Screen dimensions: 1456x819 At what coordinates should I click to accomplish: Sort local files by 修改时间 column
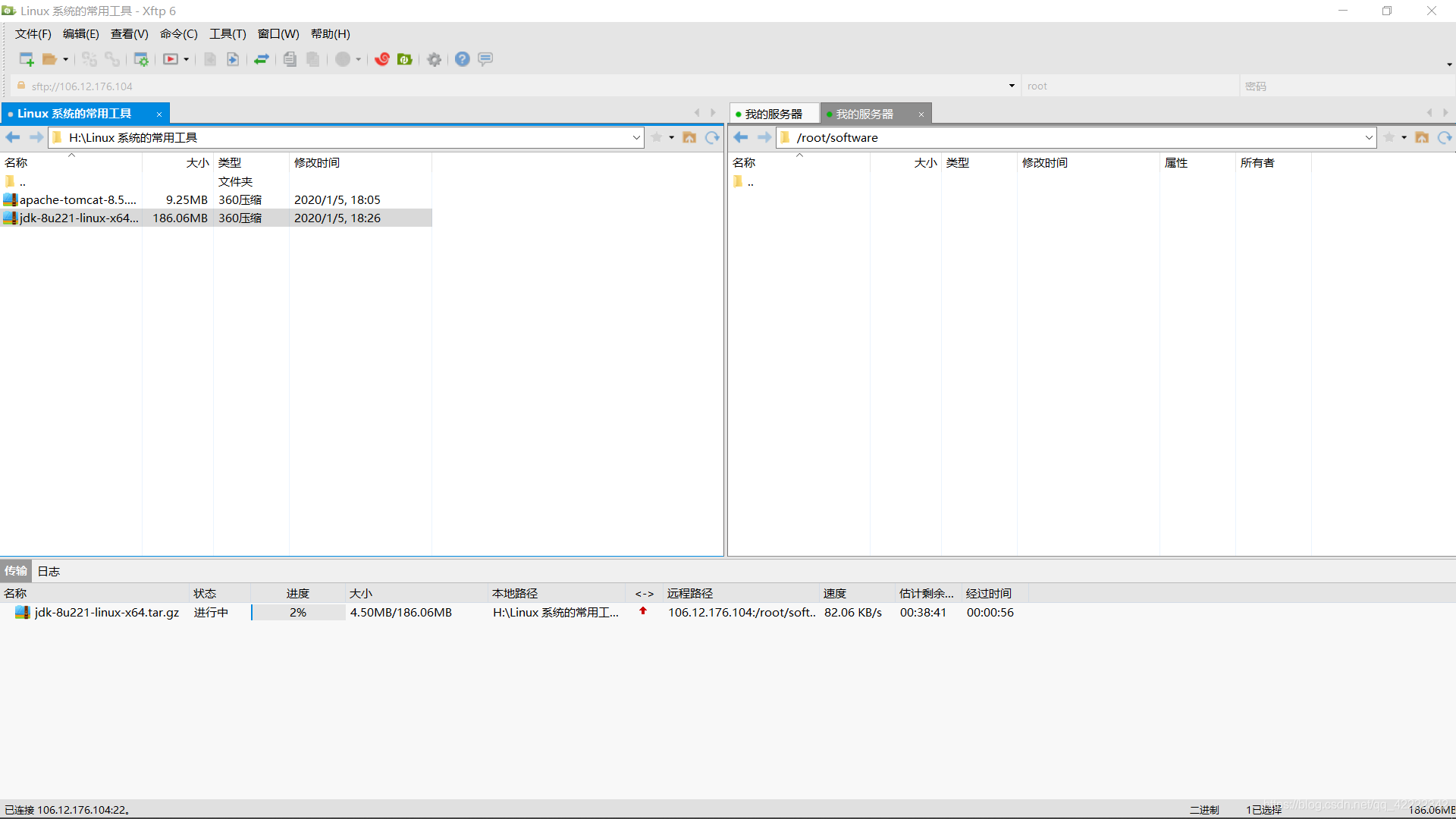click(360, 162)
